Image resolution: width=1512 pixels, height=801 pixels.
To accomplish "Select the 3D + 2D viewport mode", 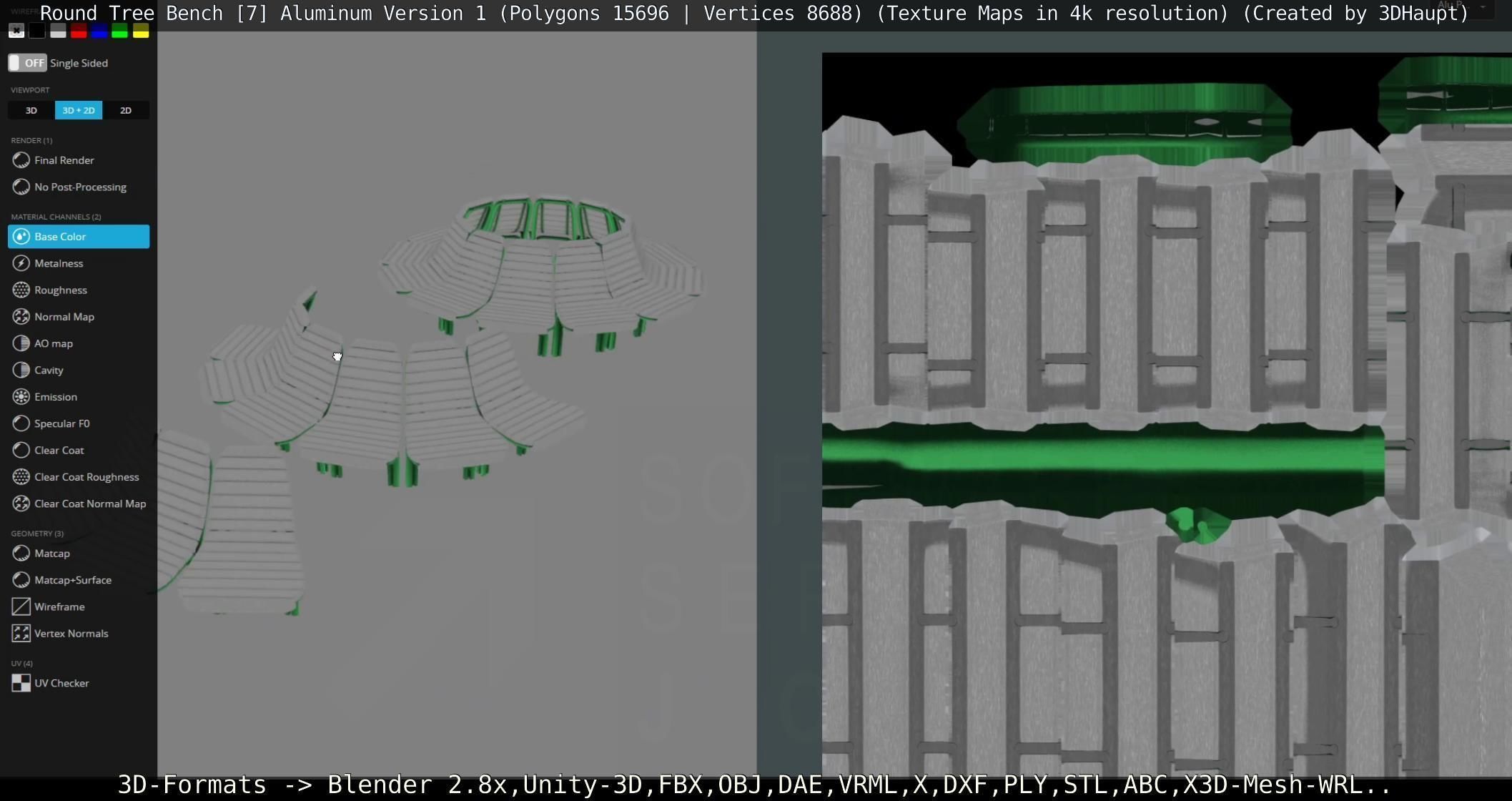I will click(79, 110).
